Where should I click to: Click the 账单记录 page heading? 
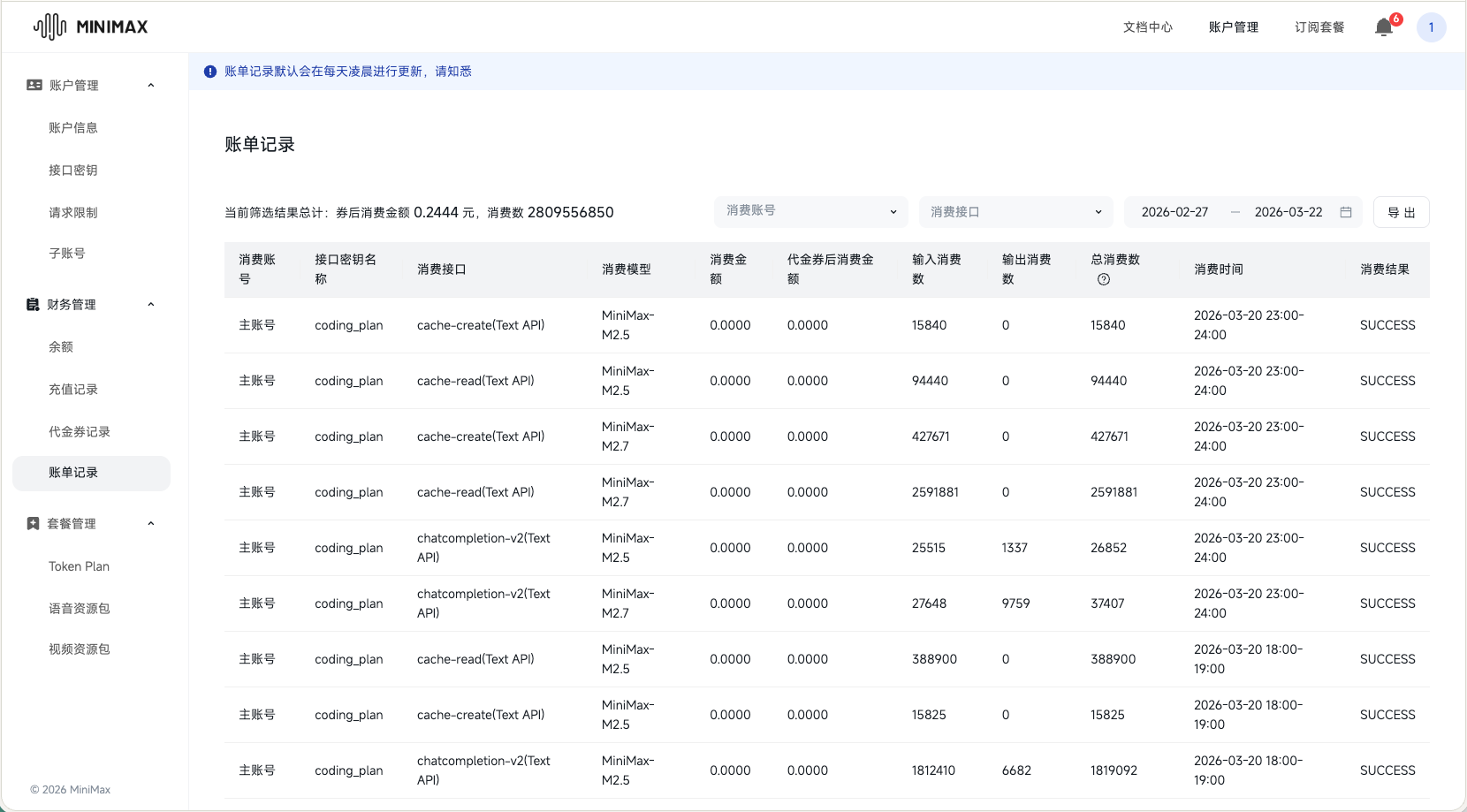pyautogui.click(x=260, y=145)
